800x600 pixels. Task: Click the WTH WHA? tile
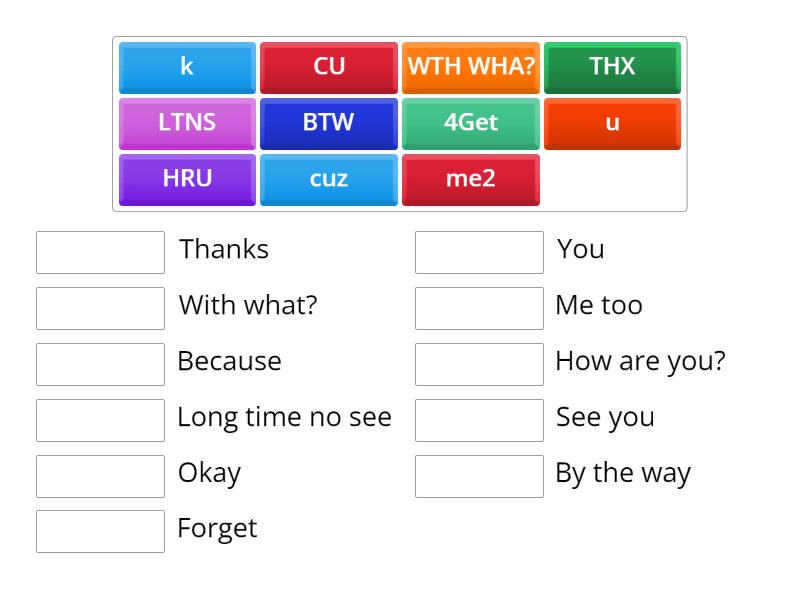(x=470, y=67)
